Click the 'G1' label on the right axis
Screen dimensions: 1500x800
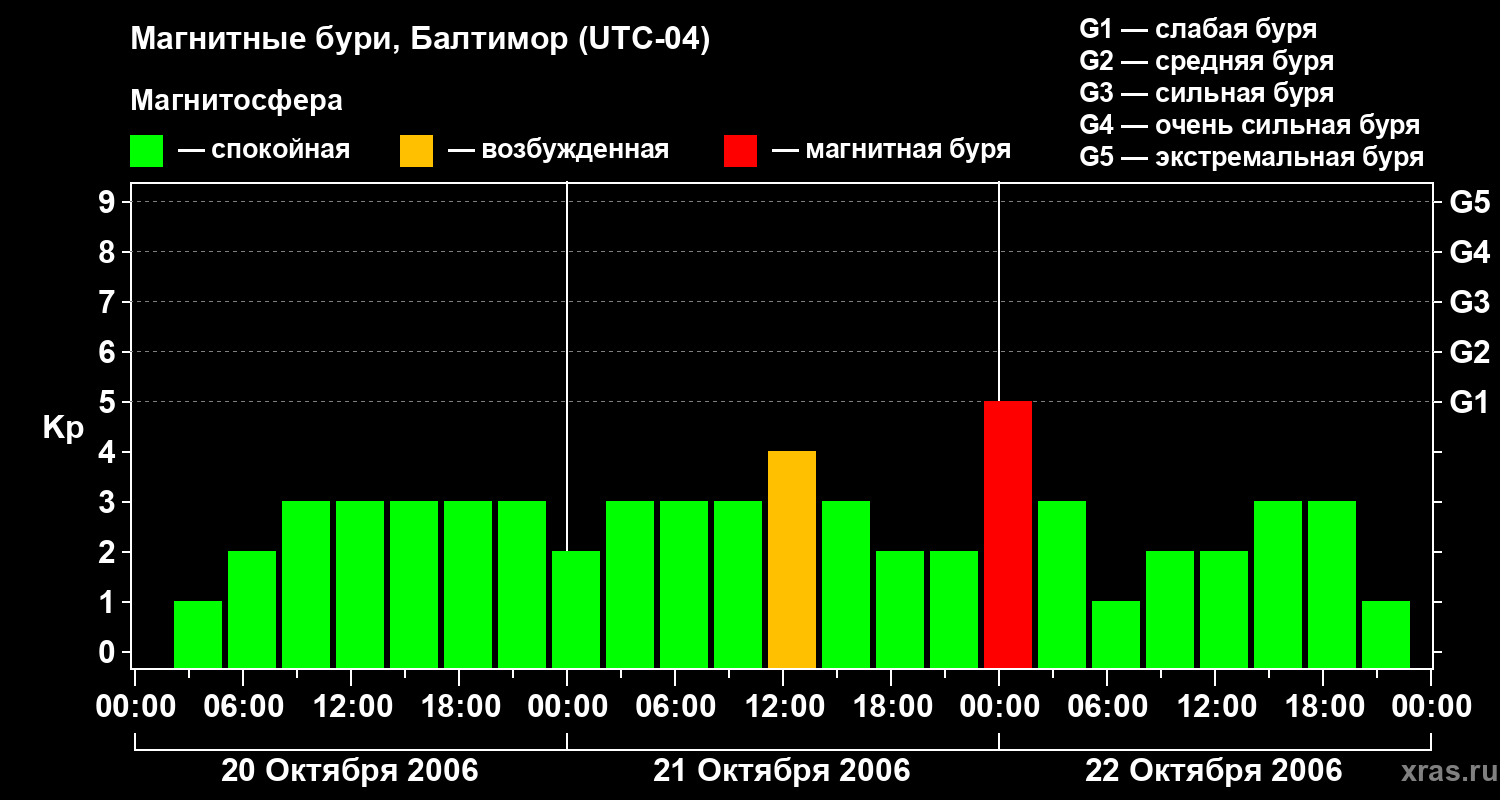coord(1469,402)
